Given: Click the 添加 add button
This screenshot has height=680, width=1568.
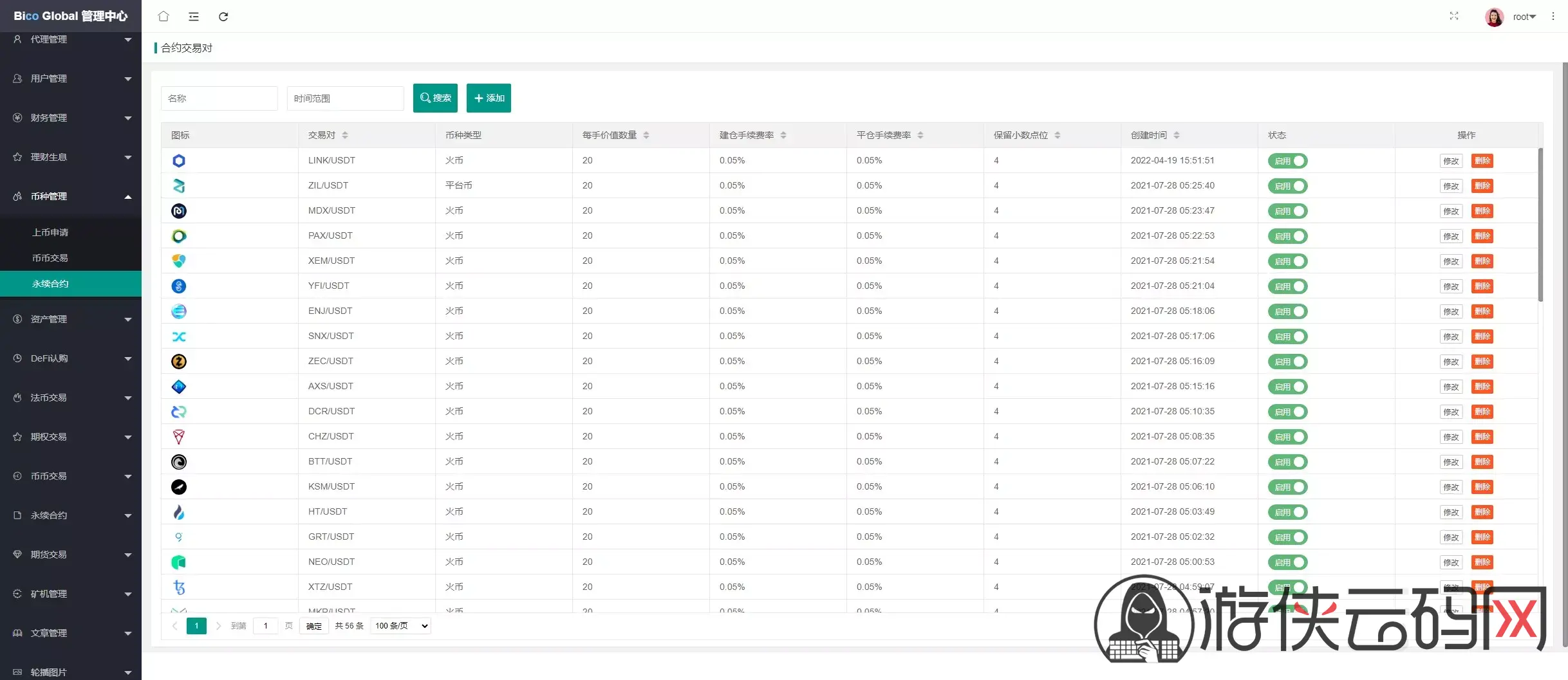Looking at the screenshot, I should tap(489, 98).
